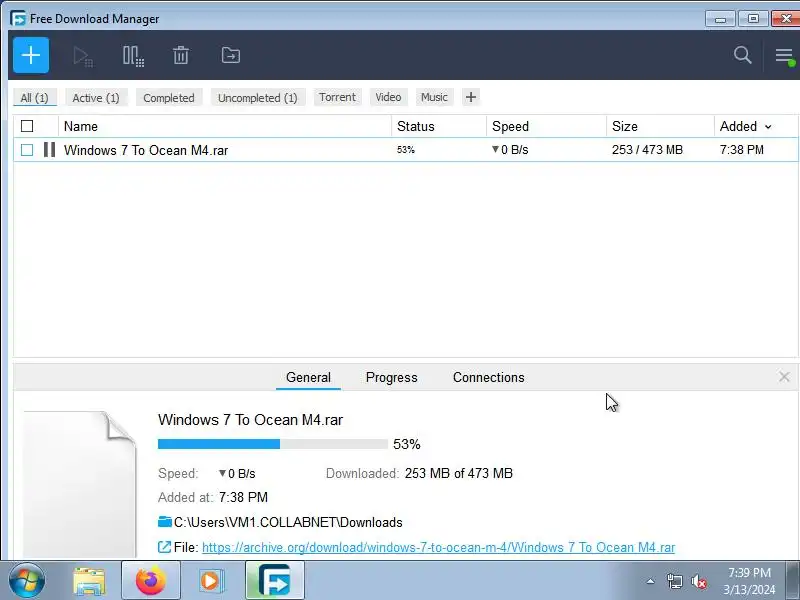Viewport: 800px width, 600px height.
Task: Click the Added at 7:38 PM text
Action: click(213, 497)
